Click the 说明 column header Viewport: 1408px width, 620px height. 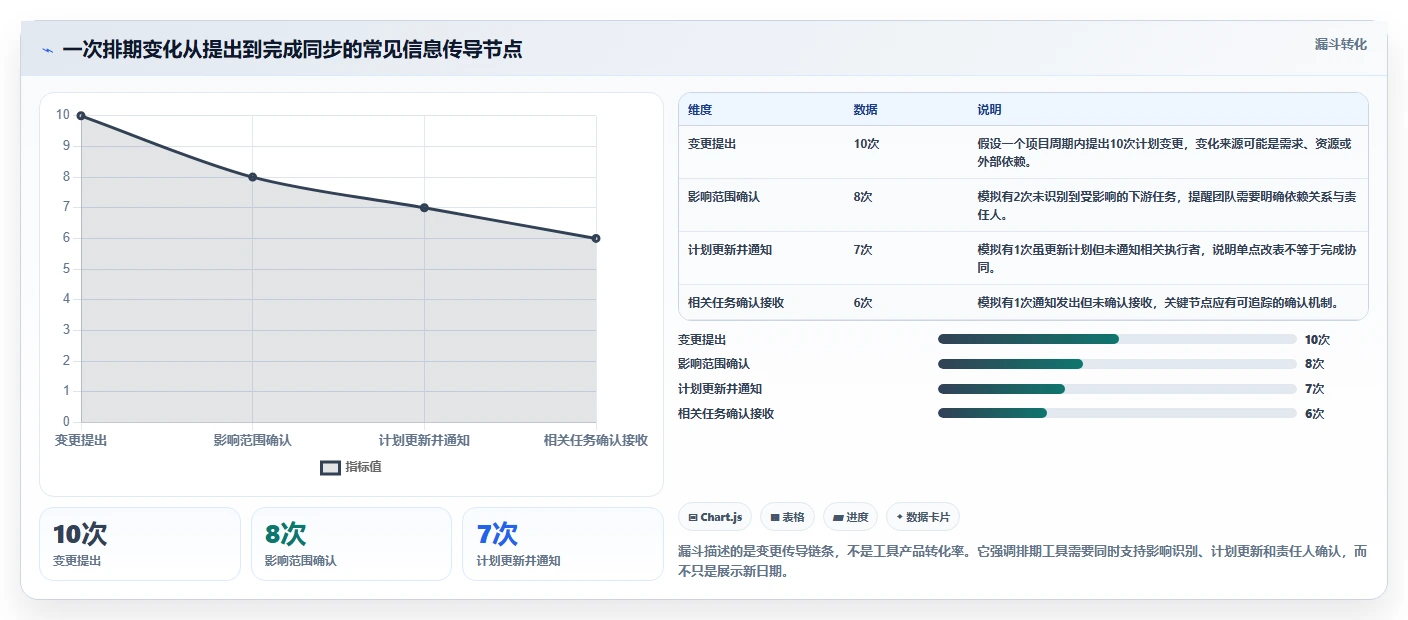[x=989, y=110]
